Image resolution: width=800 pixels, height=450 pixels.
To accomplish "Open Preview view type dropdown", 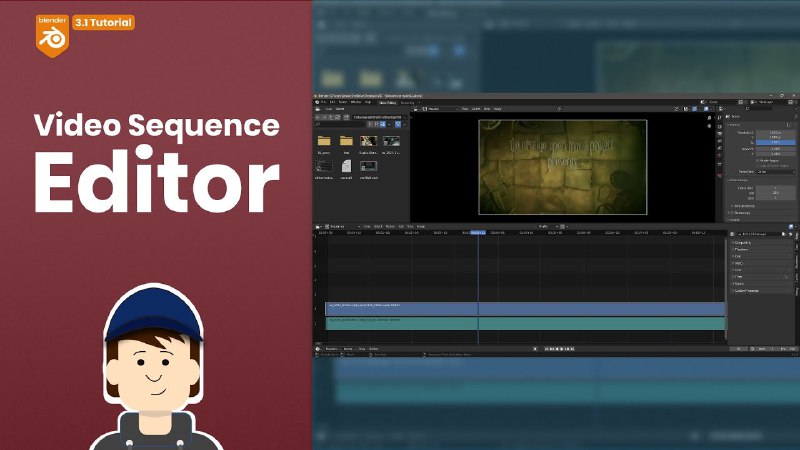I will (x=440, y=109).
